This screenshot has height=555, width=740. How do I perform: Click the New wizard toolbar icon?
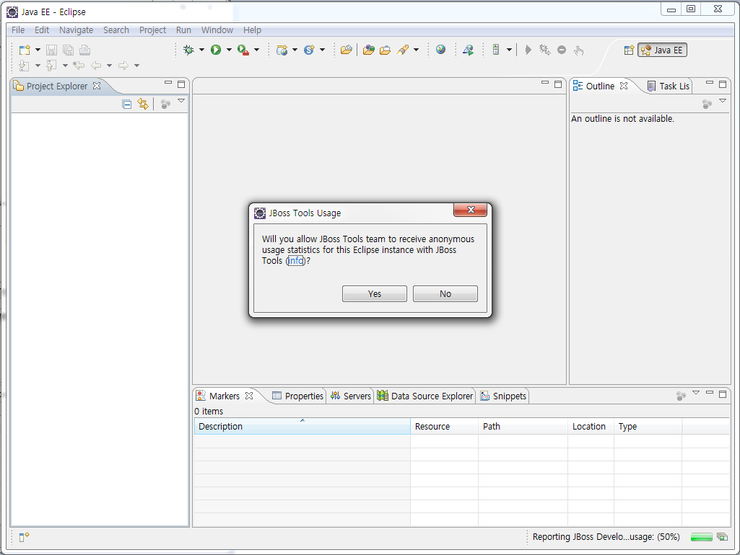(25, 50)
